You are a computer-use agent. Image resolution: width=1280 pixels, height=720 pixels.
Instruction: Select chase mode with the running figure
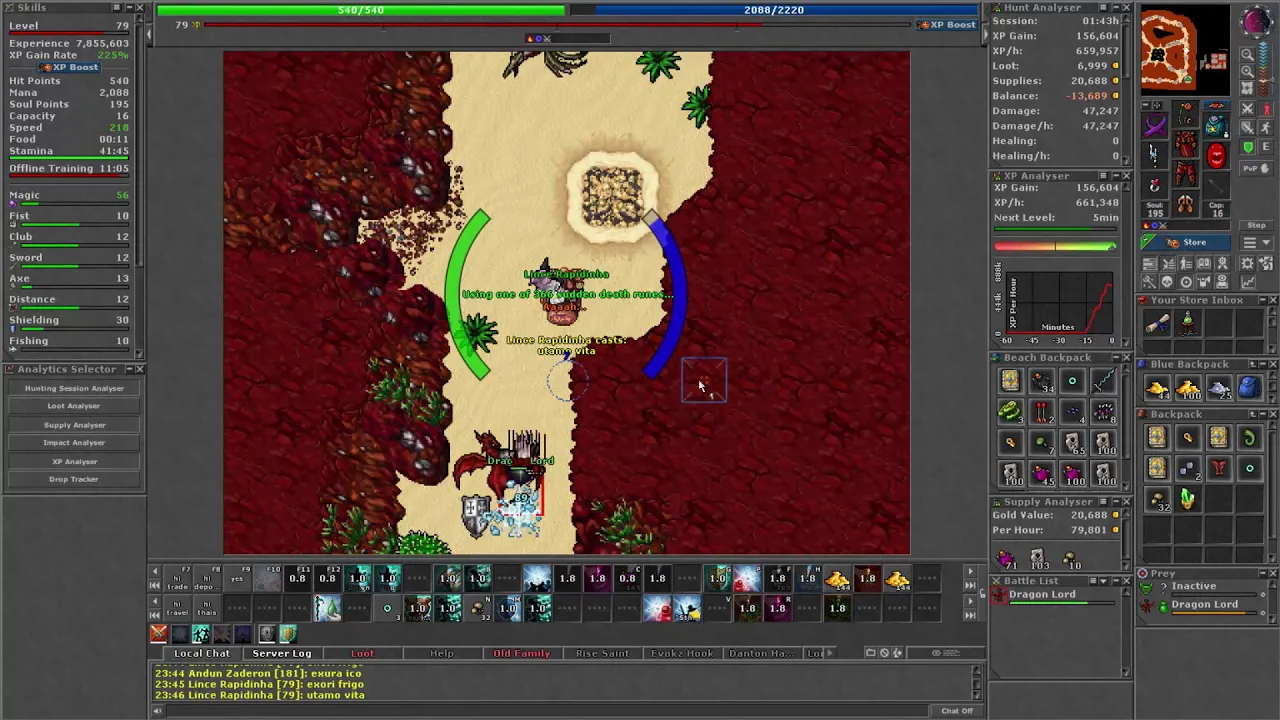click(x=1267, y=127)
